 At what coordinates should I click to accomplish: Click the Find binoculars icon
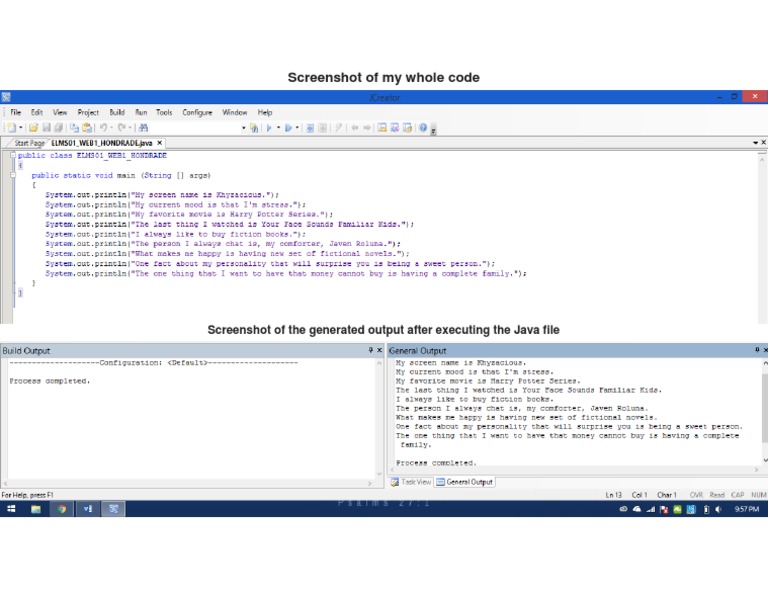pos(143,128)
